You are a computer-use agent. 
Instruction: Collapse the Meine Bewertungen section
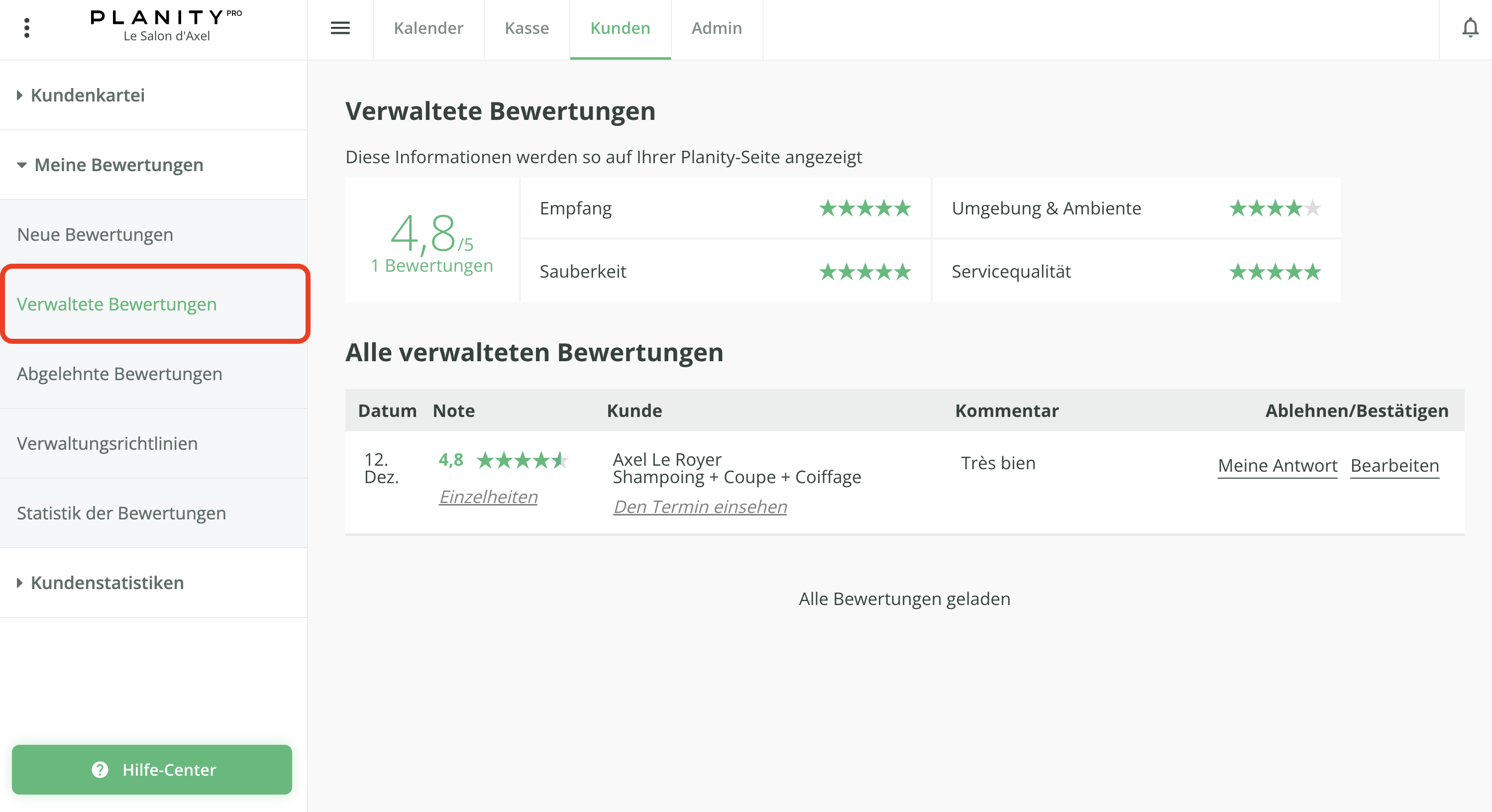(118, 165)
